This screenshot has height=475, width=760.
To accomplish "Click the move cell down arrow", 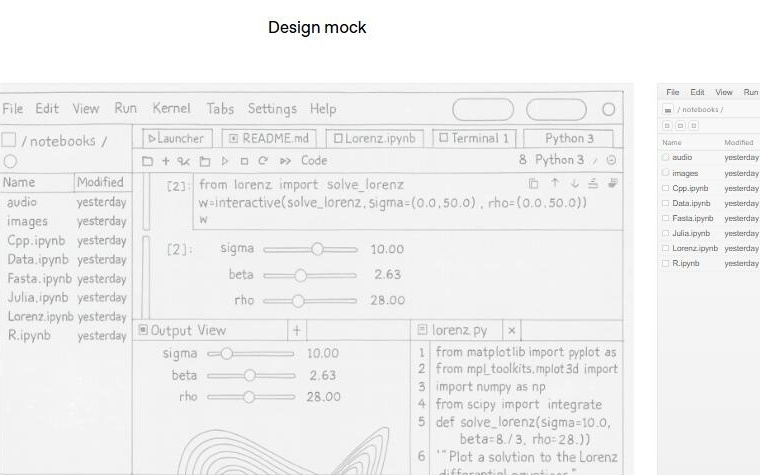I will 575,184.
